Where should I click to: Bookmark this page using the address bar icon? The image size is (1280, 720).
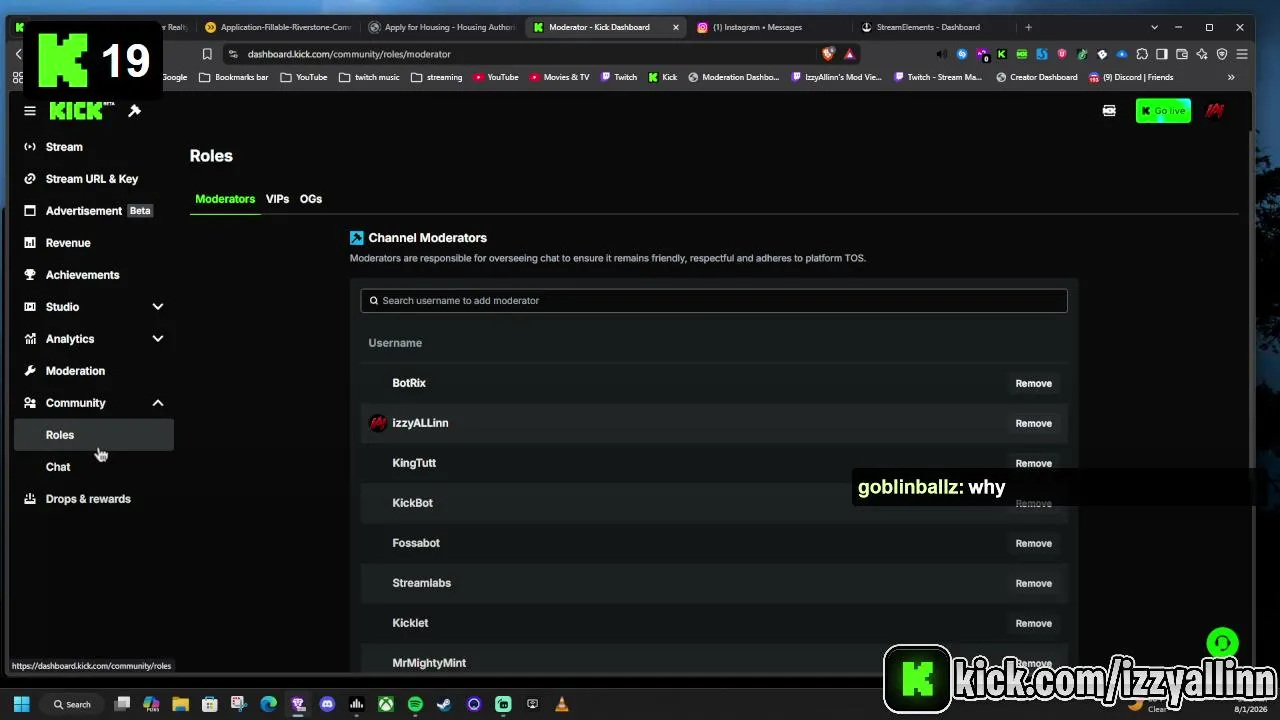pos(207,54)
